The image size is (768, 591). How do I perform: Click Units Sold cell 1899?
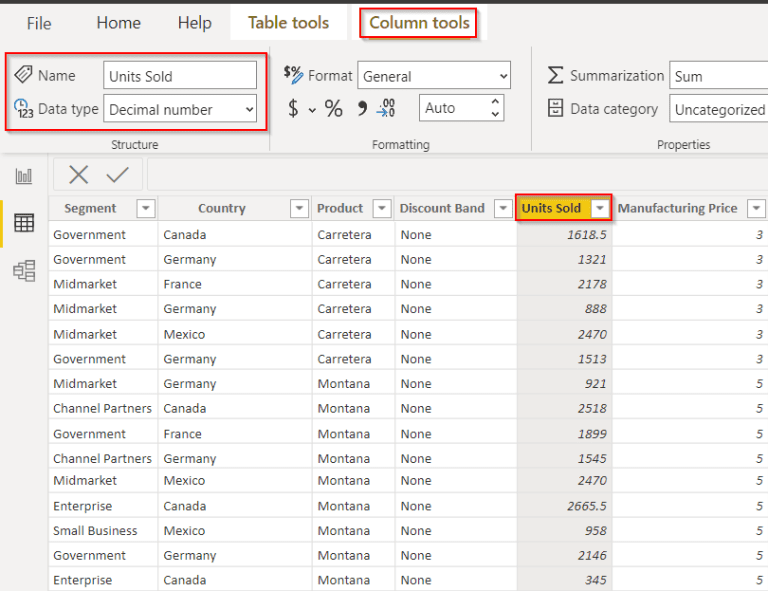click(565, 433)
